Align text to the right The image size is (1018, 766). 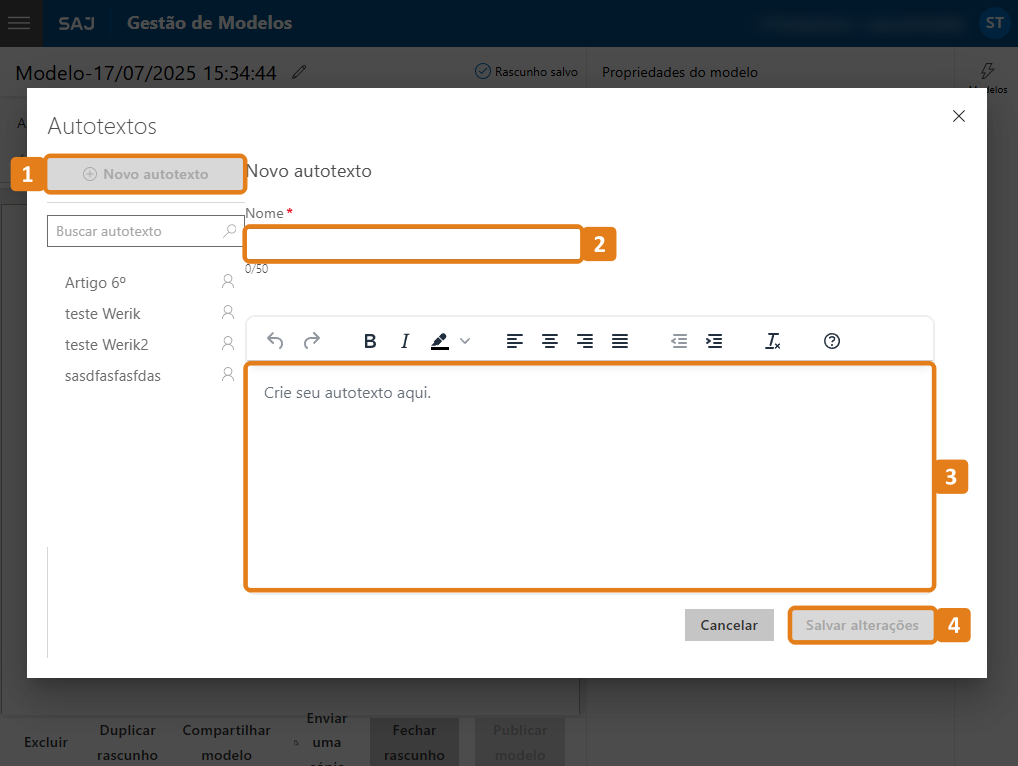coord(585,341)
